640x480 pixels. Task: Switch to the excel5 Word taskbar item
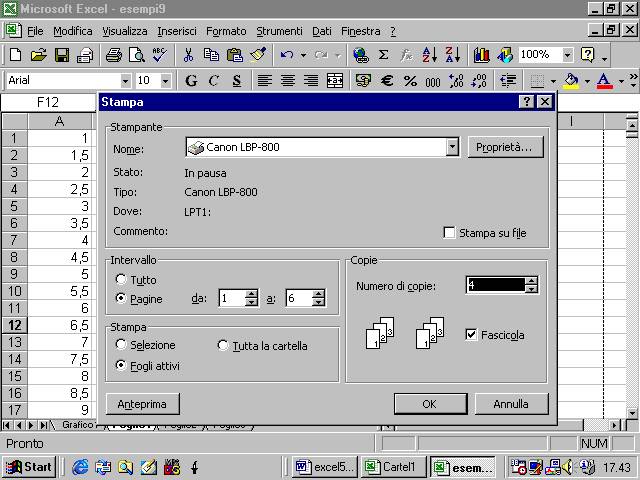325,467
